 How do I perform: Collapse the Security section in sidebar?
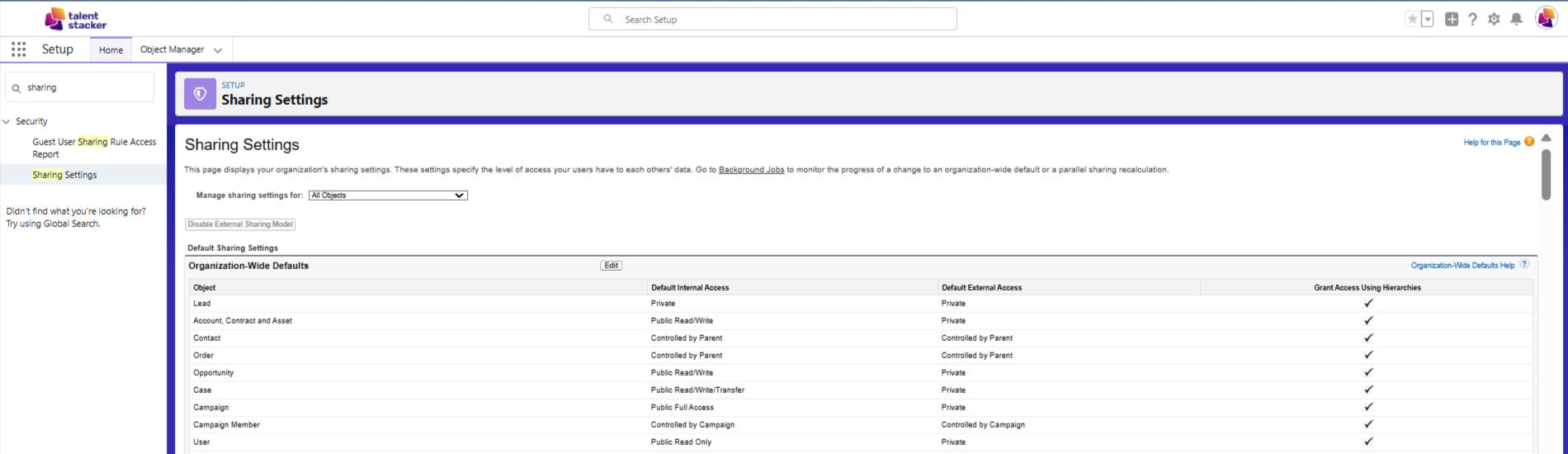click(7, 121)
